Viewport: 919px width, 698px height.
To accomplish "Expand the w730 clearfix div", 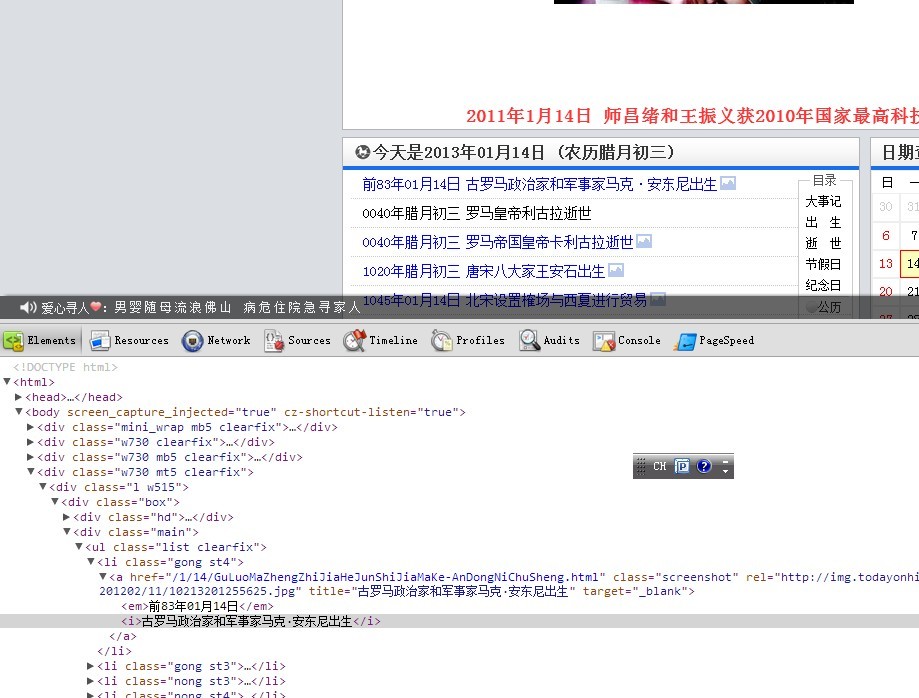I will pos(30,442).
